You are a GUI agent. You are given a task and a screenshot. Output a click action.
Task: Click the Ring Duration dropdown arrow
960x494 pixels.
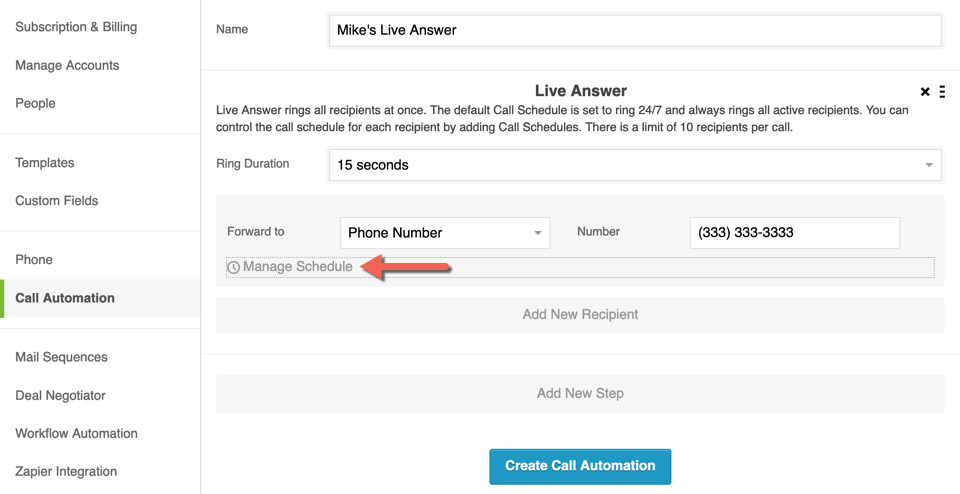pyautogui.click(x=929, y=165)
